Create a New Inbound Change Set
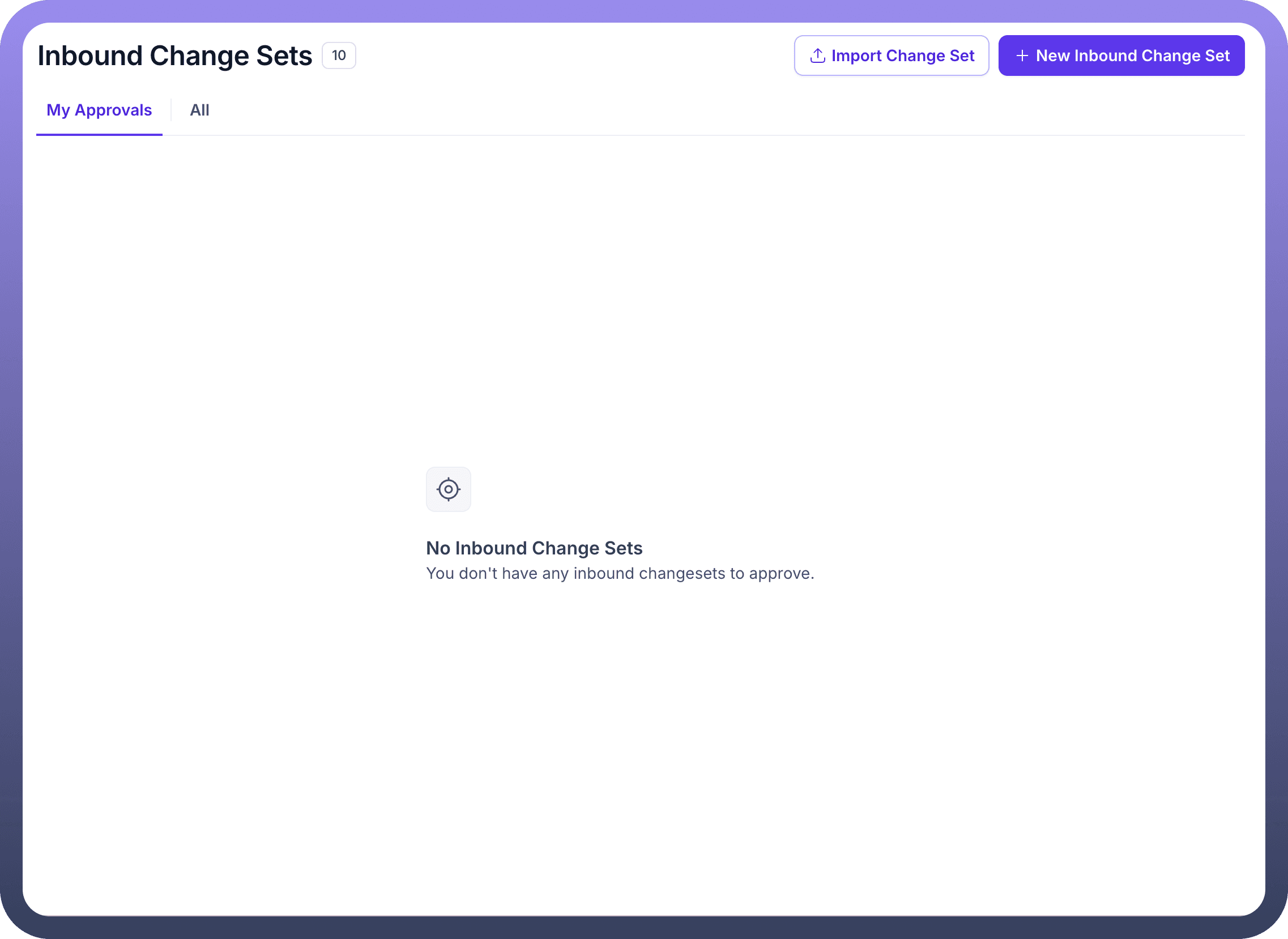Viewport: 1288px width, 939px height. click(x=1121, y=56)
